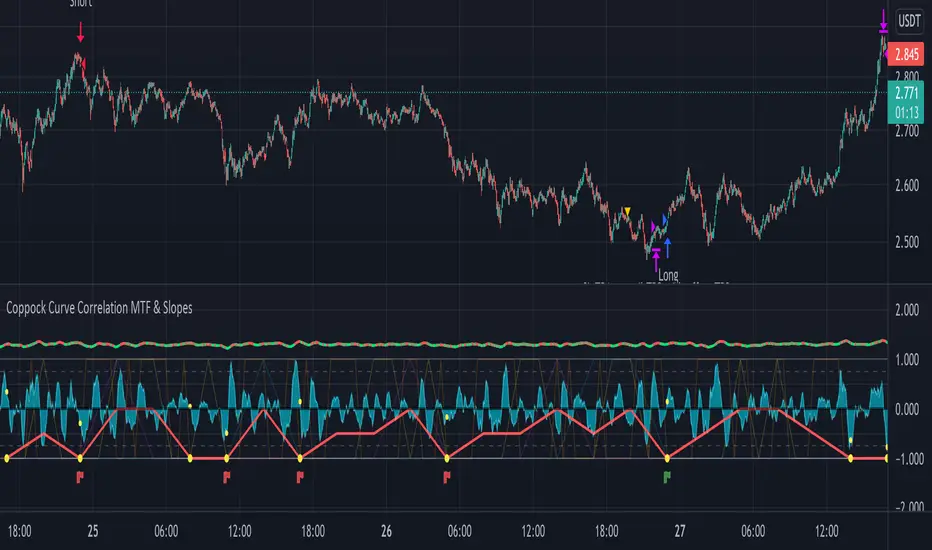Screen dimensions: 932x550
Task: Click the purple up arrow above Long label
Action: click(x=656, y=260)
